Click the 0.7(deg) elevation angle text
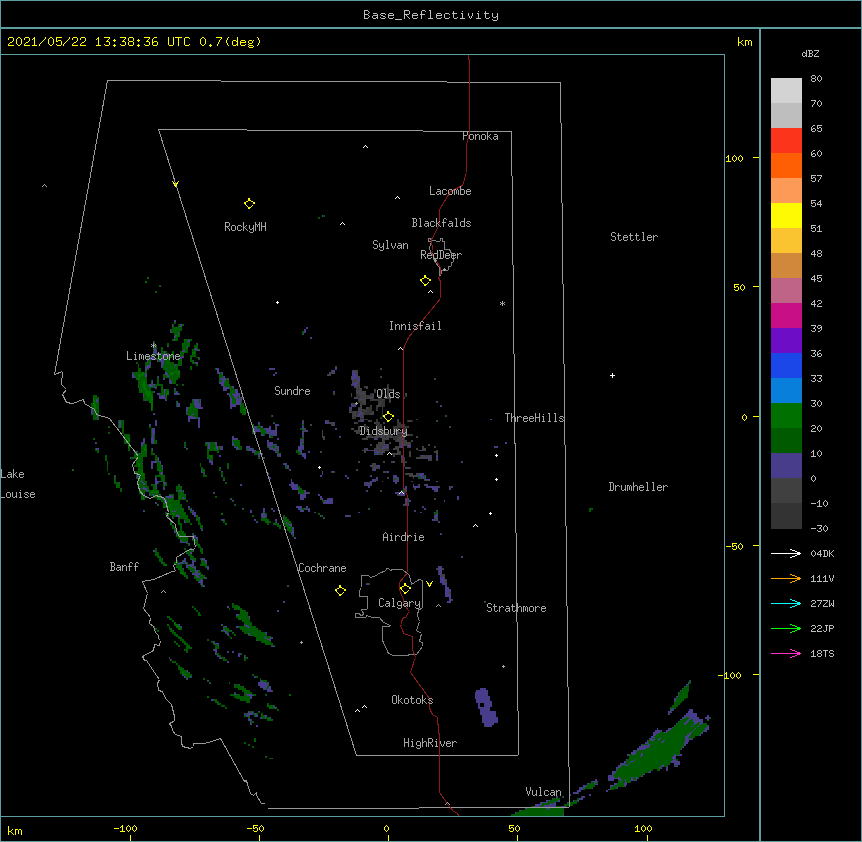Image resolution: width=862 pixels, height=842 pixels. [x=230, y=42]
